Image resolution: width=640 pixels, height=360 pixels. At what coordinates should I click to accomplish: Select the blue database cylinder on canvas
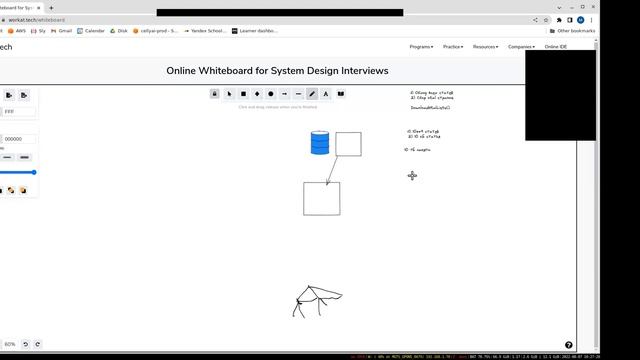click(x=320, y=143)
